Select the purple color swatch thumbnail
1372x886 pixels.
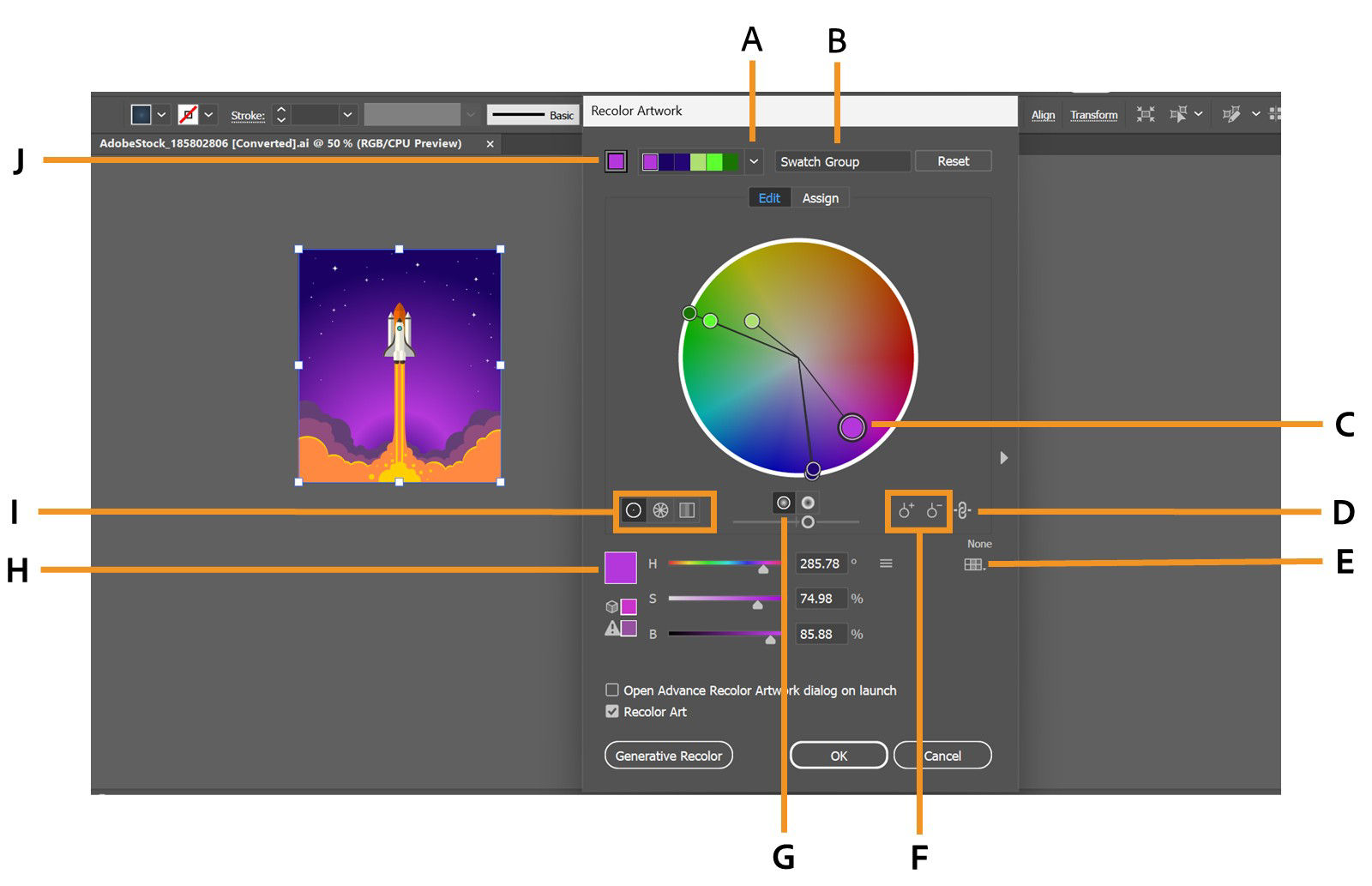point(617,160)
